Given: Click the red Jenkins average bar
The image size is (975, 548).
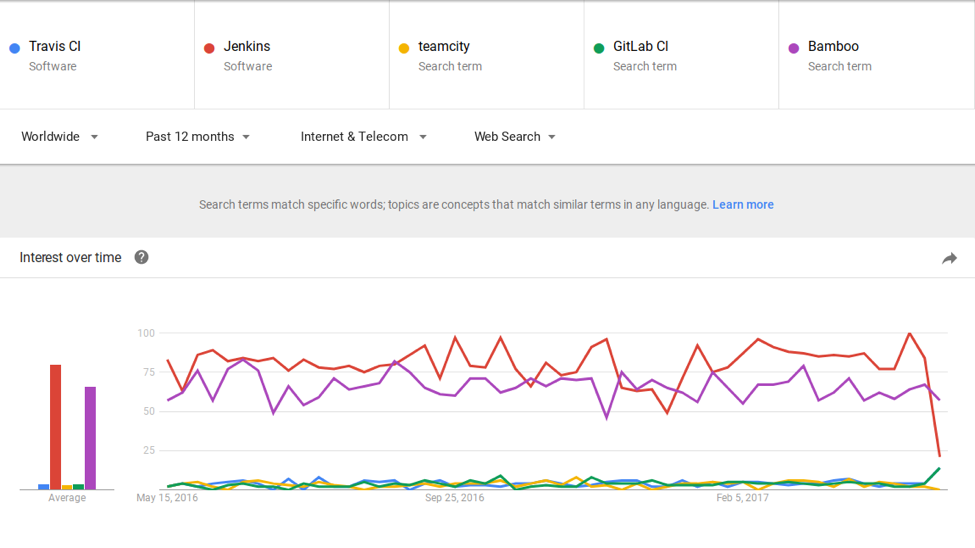Looking at the screenshot, I should 55,428.
